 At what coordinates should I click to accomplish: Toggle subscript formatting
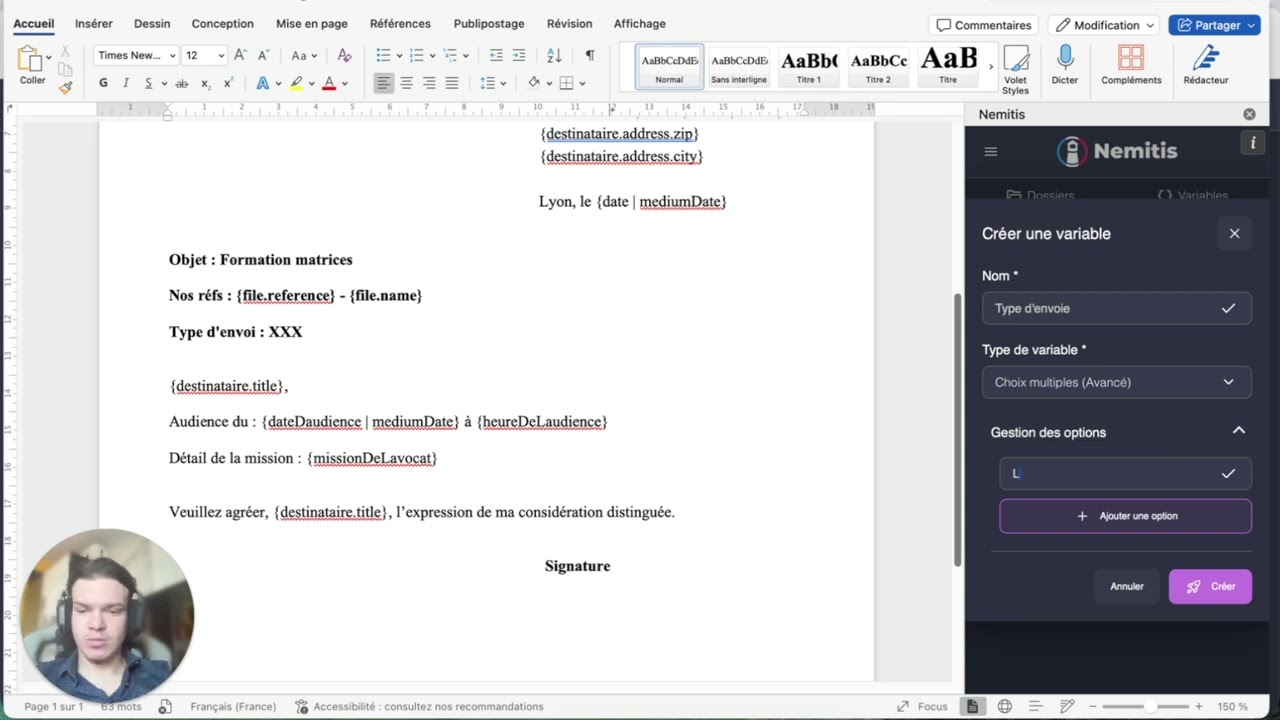point(205,83)
